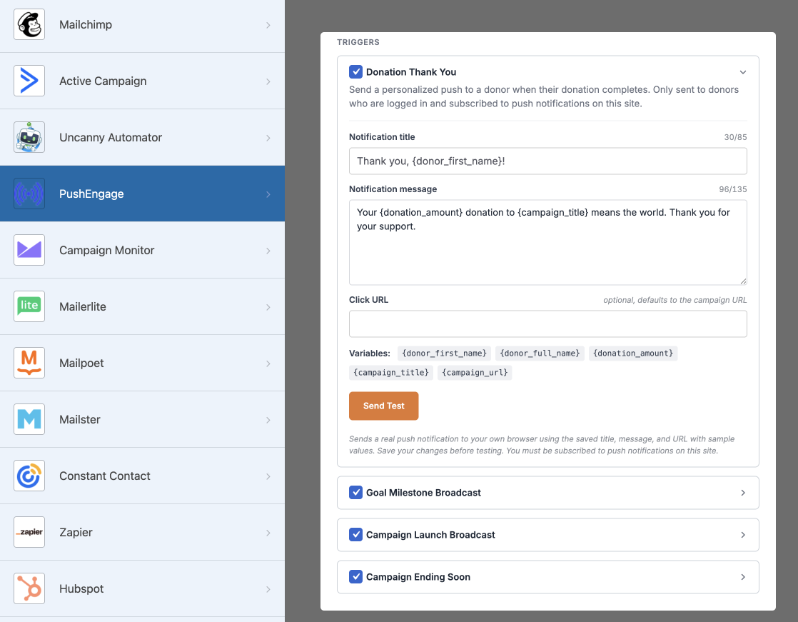
Task: Click the {donation_amount} variable tag
Action: [633, 353]
